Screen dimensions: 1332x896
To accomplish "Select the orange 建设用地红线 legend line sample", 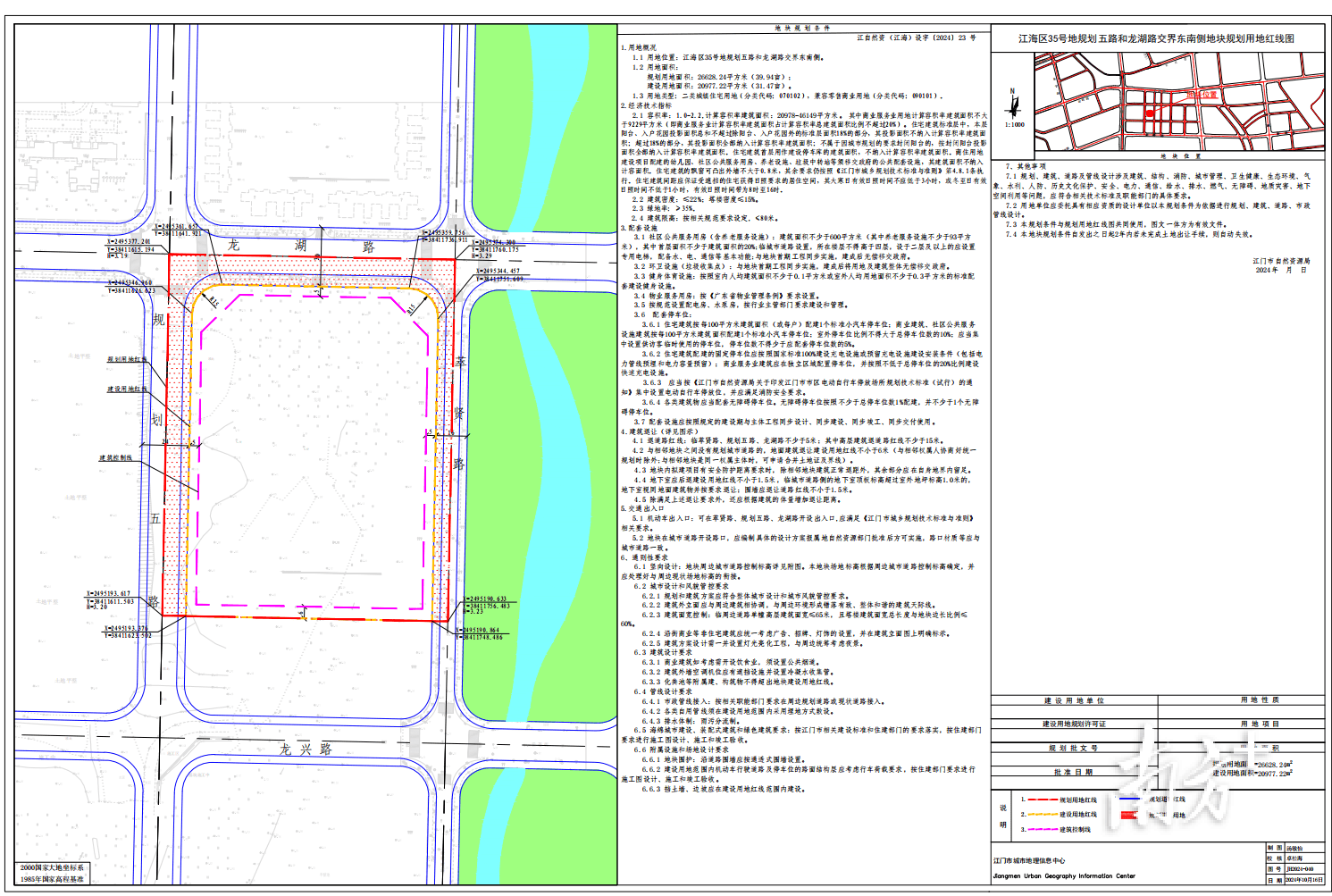I will [x=1043, y=815].
